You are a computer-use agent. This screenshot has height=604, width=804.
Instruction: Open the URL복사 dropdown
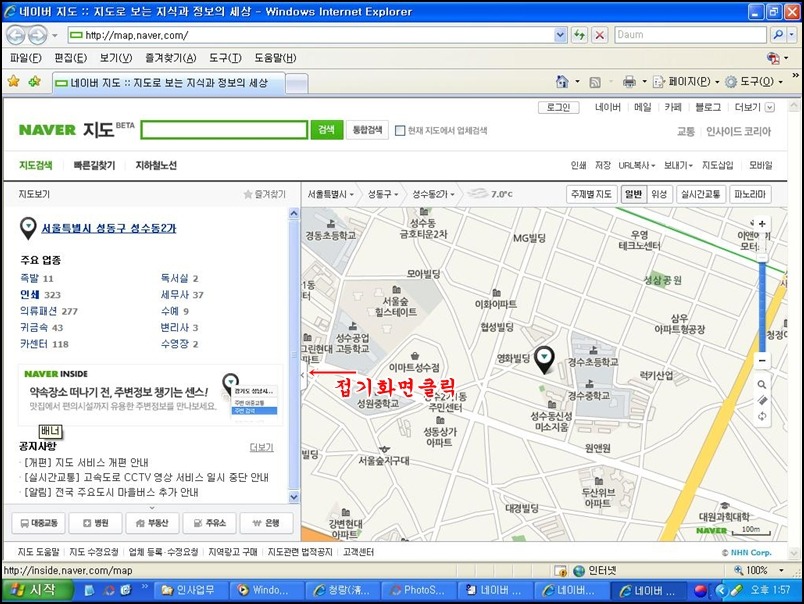(x=636, y=165)
